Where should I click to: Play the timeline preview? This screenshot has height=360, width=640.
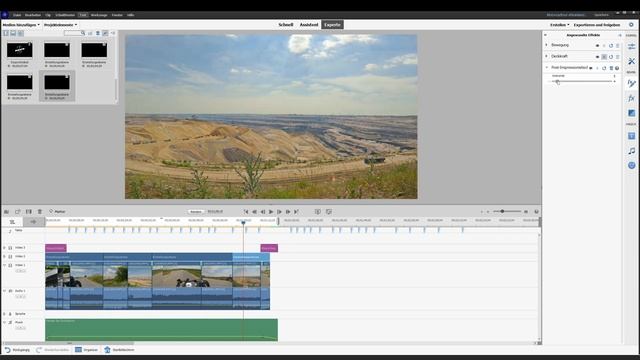271,212
